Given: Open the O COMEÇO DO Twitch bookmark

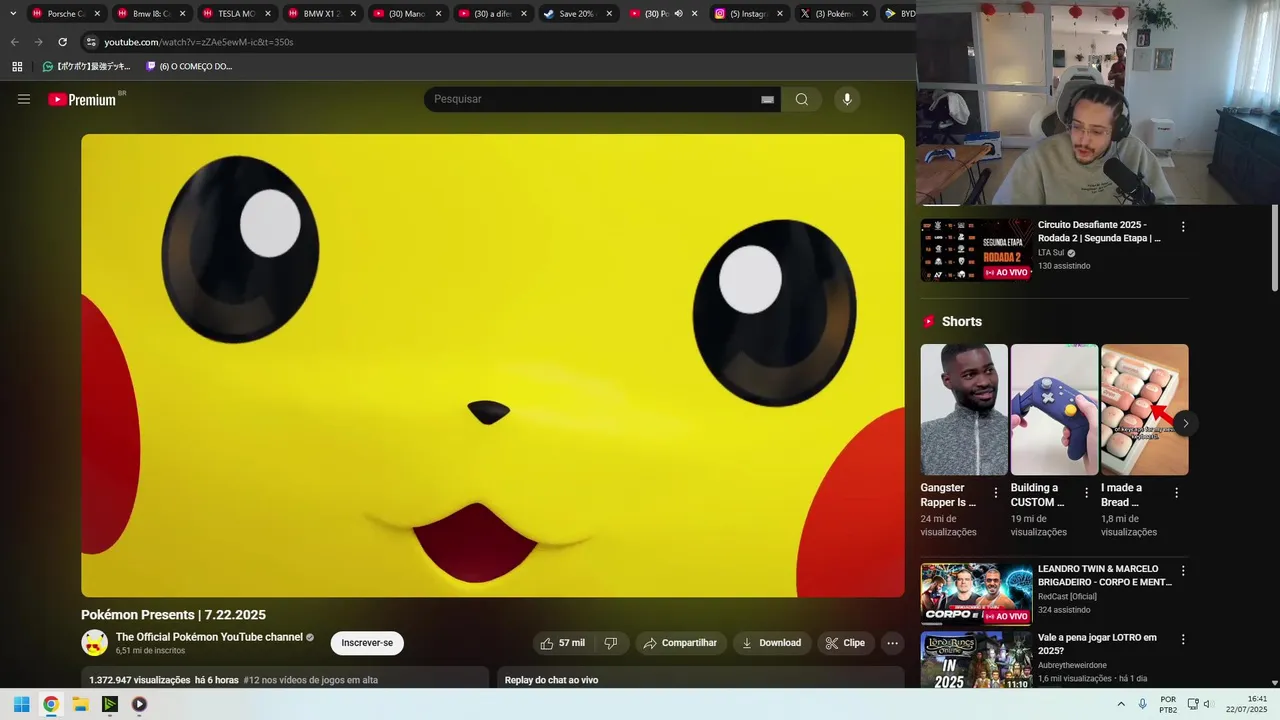Looking at the screenshot, I should (189, 67).
